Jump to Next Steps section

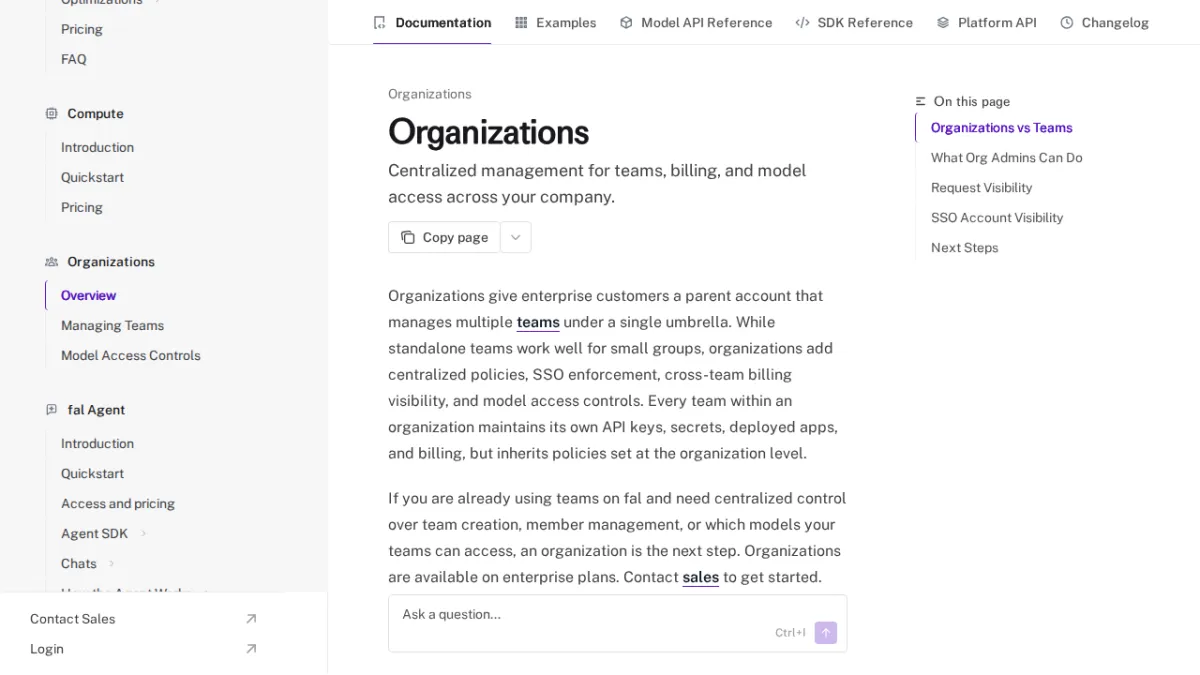pos(965,248)
